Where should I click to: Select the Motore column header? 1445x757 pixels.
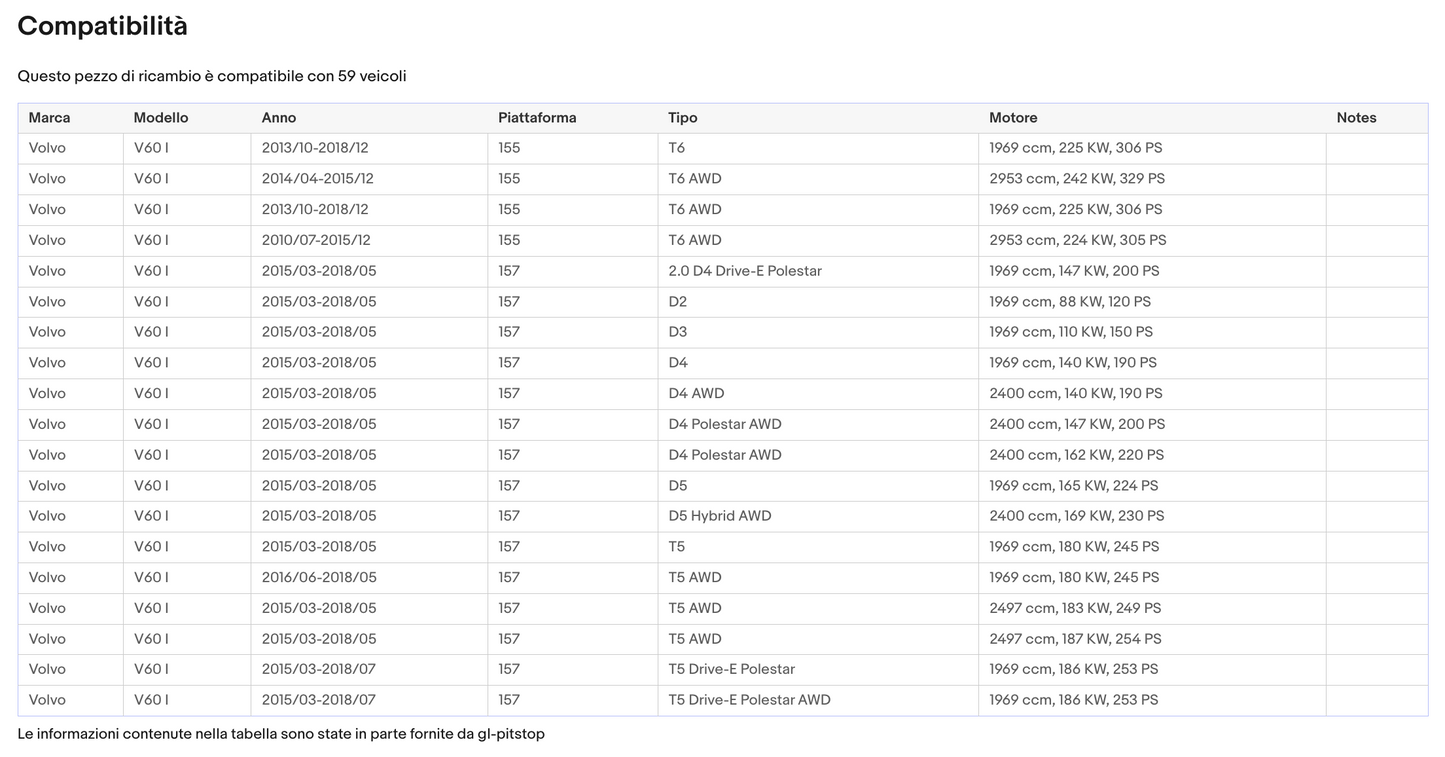click(x=1013, y=118)
